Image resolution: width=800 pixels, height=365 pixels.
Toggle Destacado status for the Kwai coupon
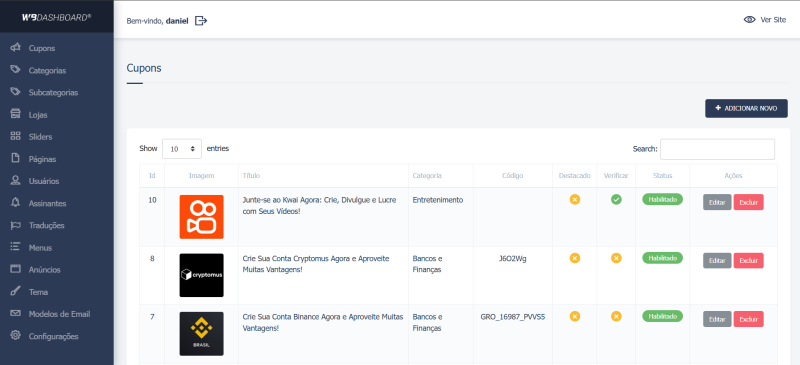point(574,200)
